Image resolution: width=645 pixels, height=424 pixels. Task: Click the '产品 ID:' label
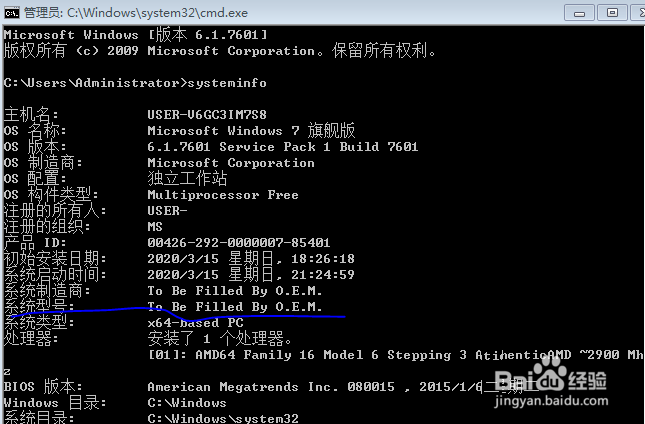click(x=35, y=243)
